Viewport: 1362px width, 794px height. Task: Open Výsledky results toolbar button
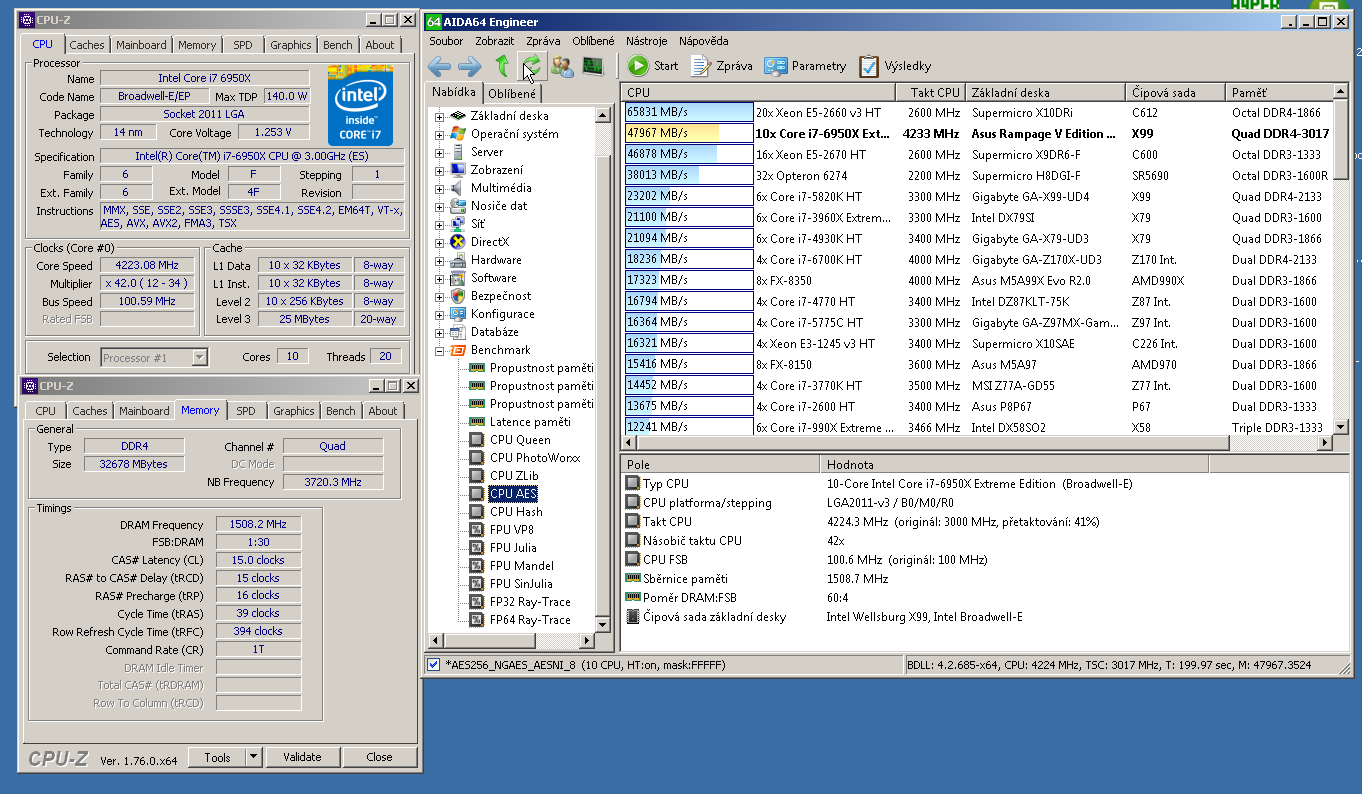click(x=895, y=66)
